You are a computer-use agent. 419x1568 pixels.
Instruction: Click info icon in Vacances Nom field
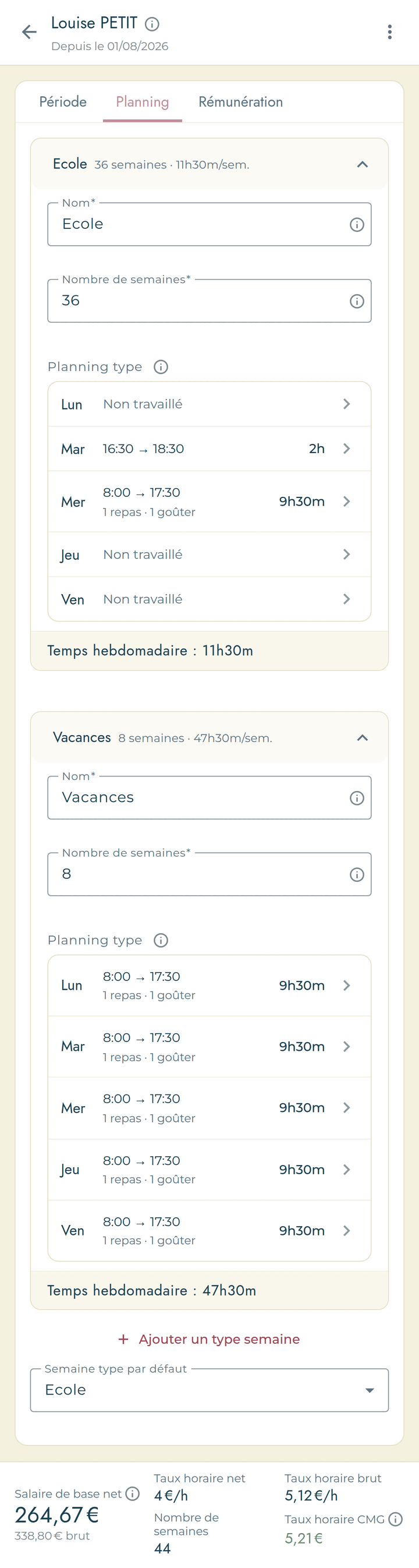point(357,798)
